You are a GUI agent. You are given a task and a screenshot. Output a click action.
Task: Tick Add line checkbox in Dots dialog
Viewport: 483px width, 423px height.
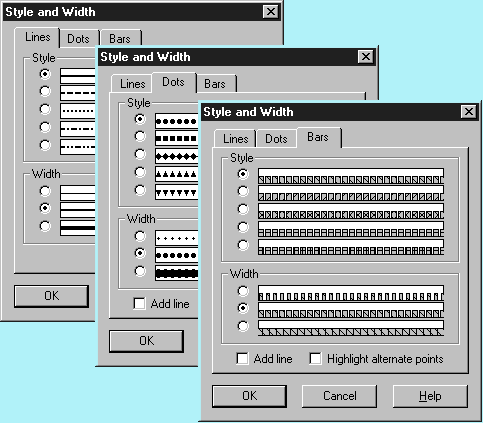[139, 303]
